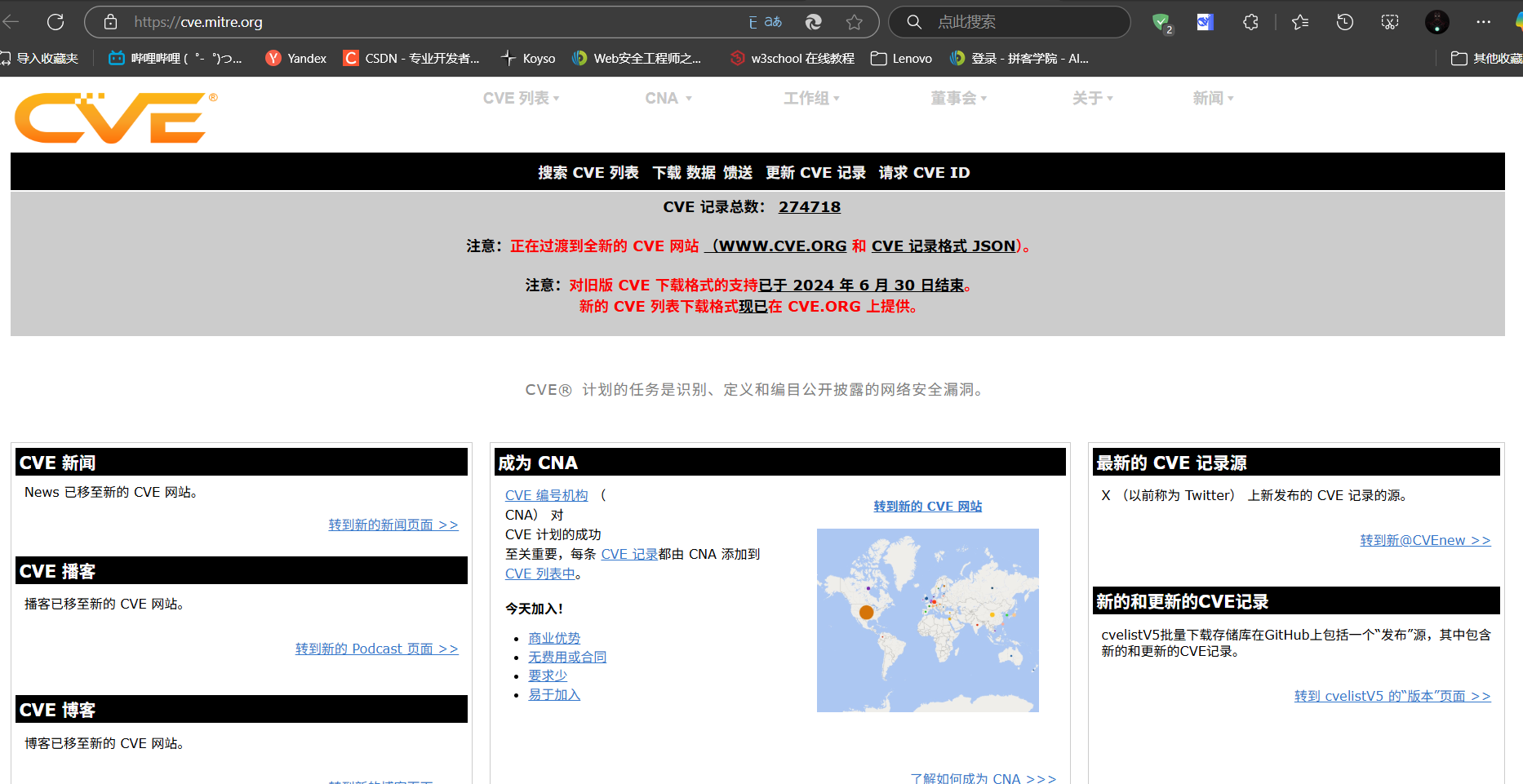
Task: Click the back arrow icon
Action: coord(11,22)
